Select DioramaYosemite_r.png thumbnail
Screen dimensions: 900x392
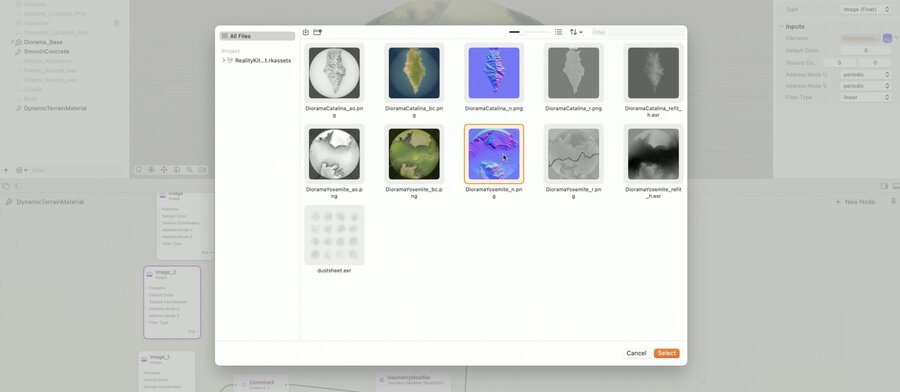(x=573, y=154)
